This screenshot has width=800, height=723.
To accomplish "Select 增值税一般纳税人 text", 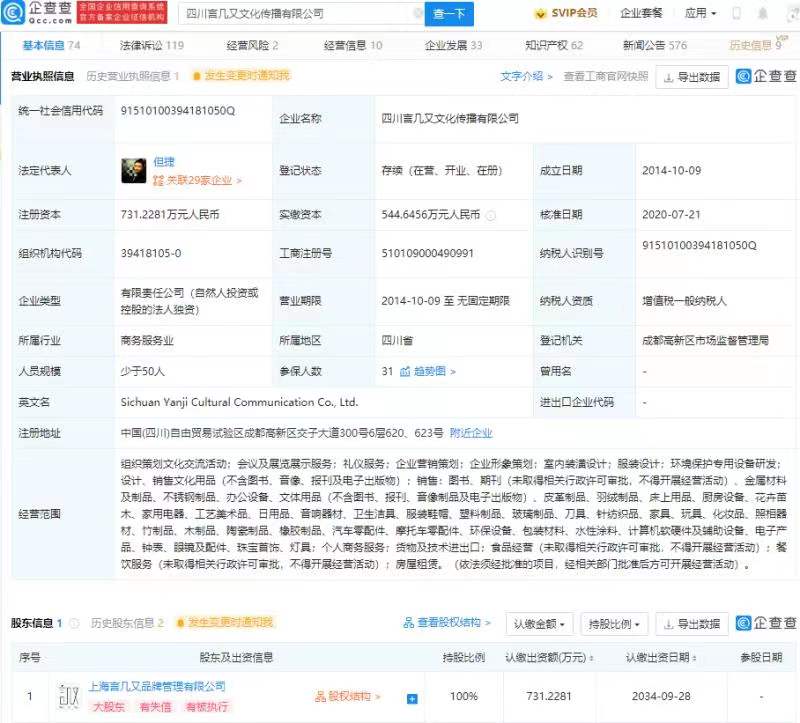I will pos(684,301).
